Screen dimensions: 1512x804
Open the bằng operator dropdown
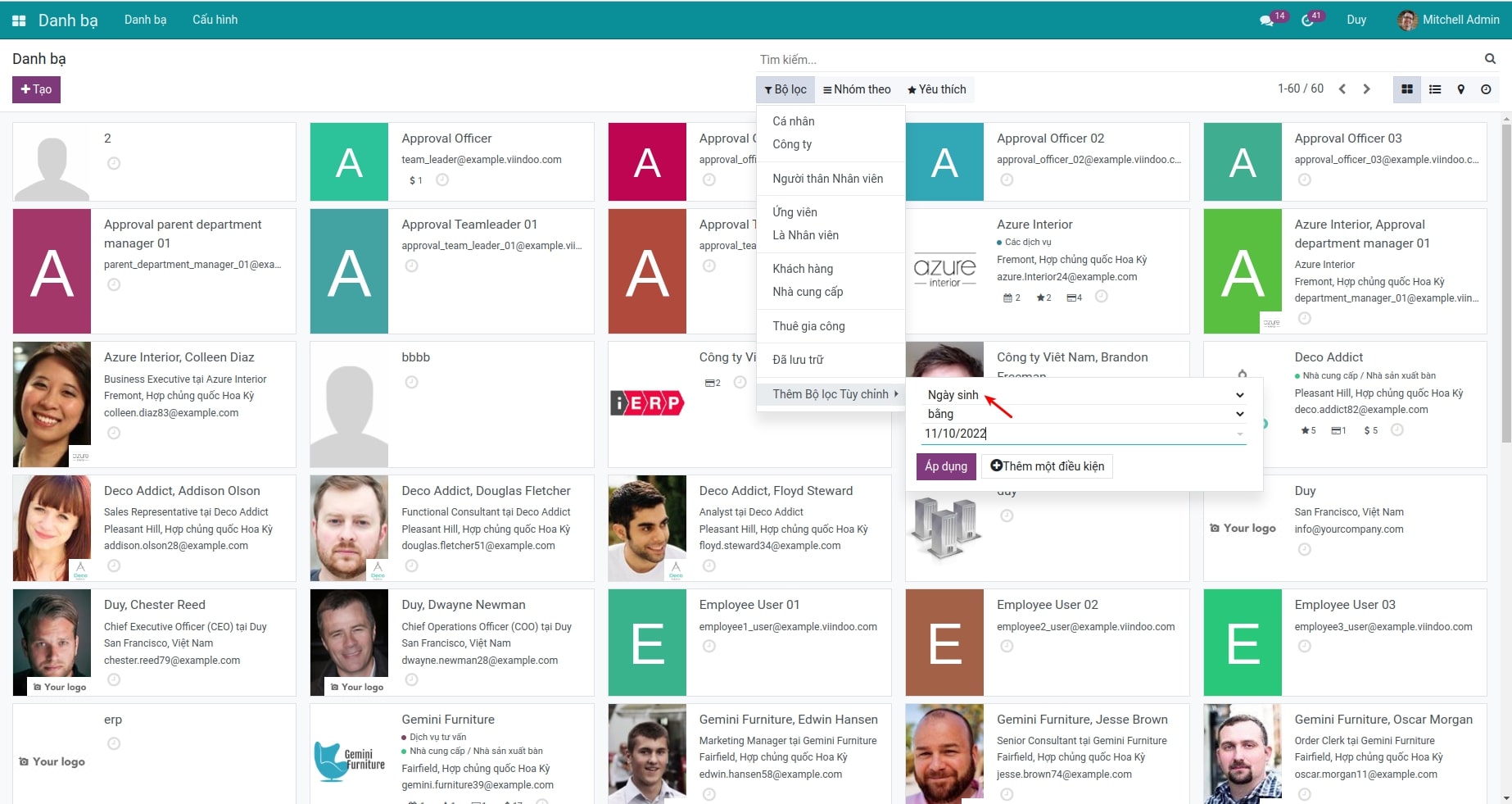(1084, 414)
